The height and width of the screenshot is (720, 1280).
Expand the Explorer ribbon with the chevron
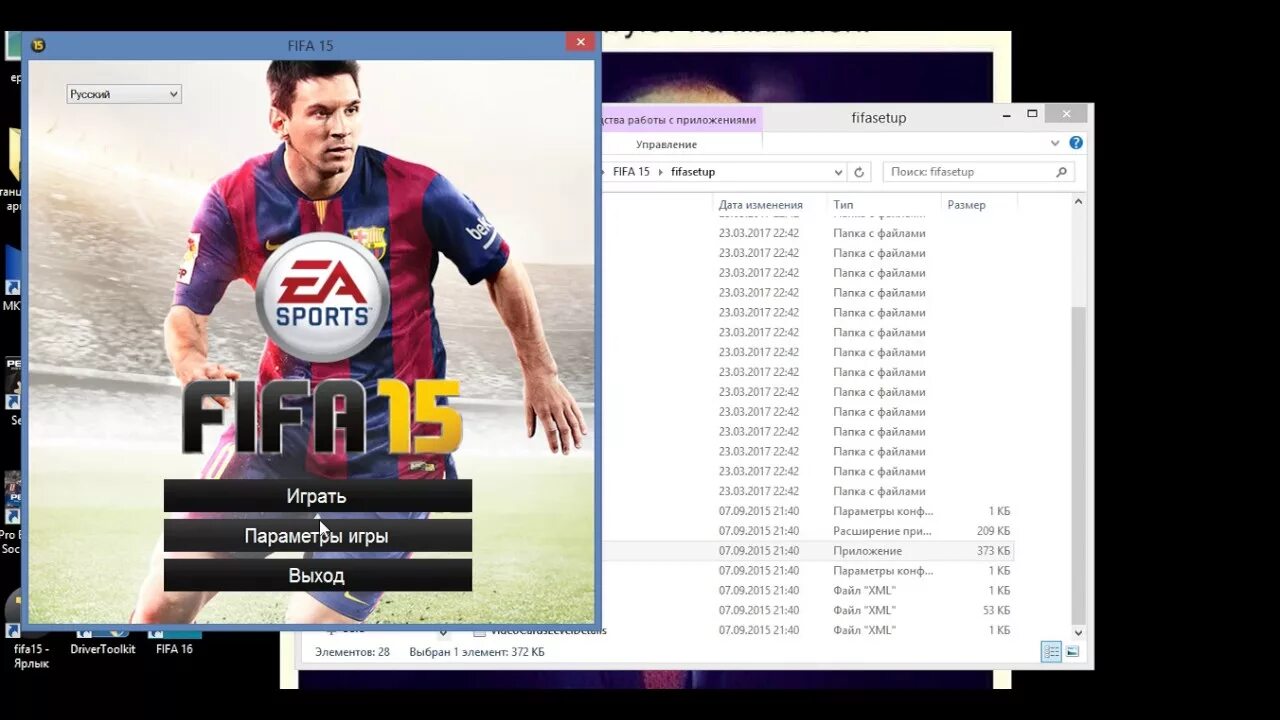[1055, 144]
